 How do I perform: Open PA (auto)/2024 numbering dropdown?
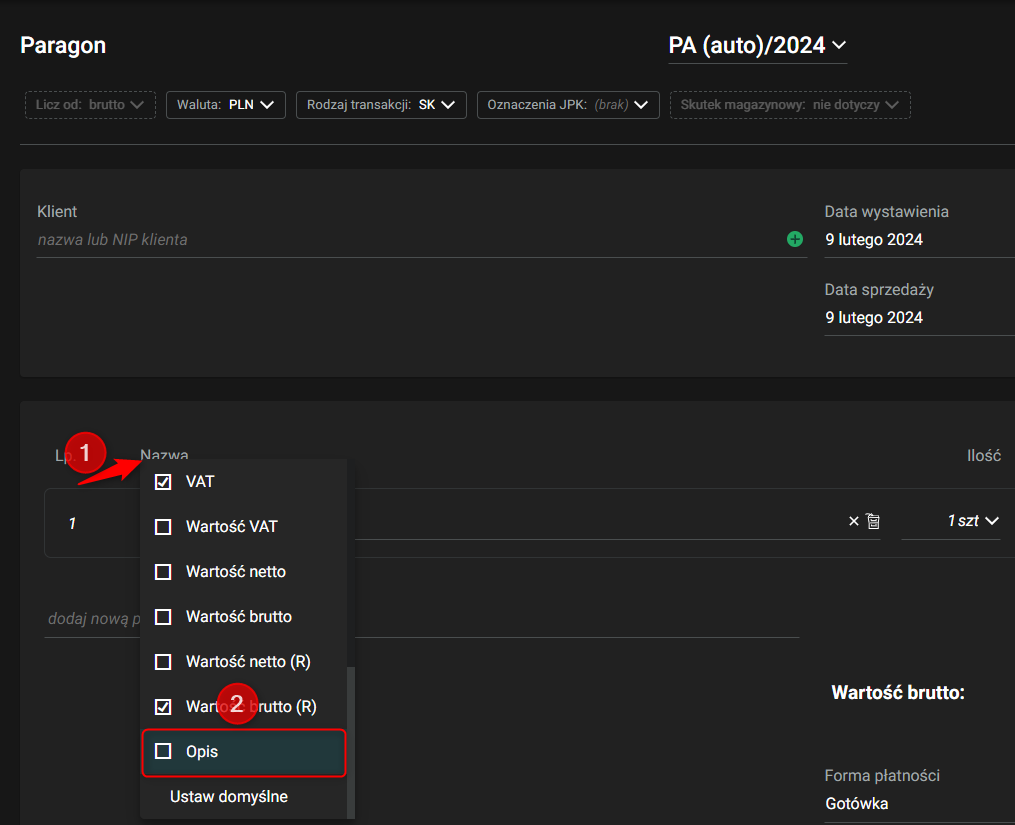coord(757,45)
